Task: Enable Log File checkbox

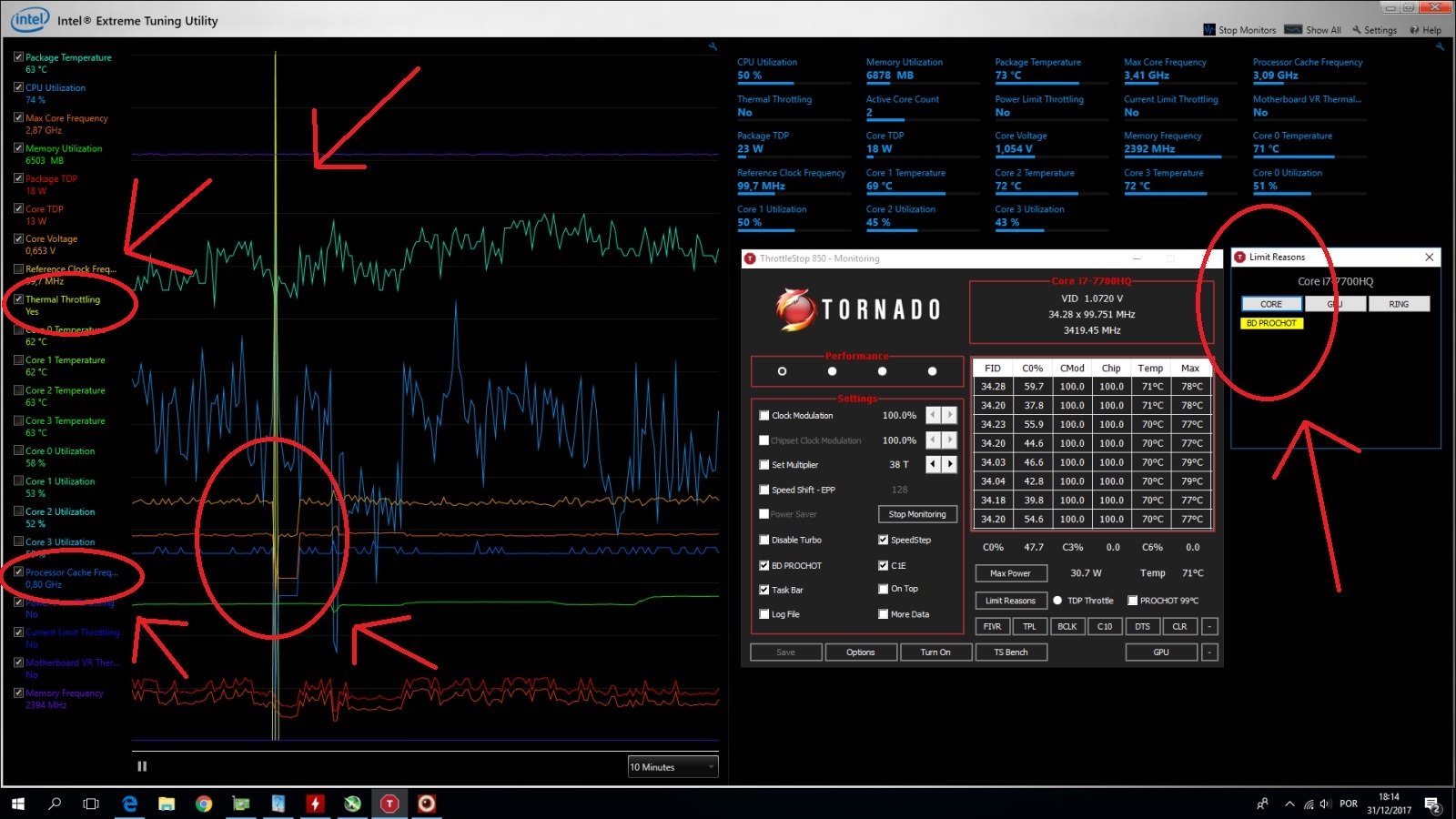Action: tap(764, 614)
